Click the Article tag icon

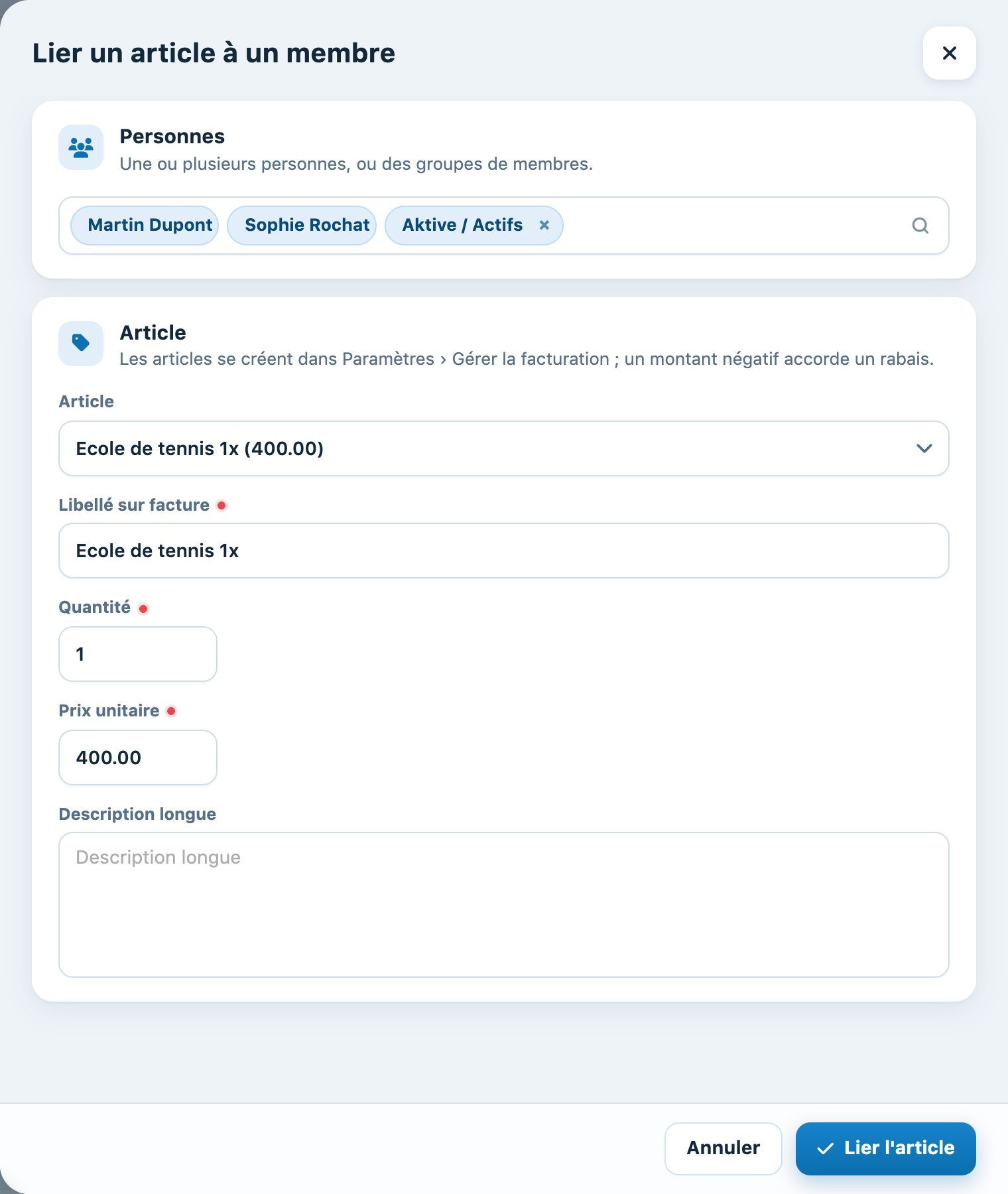pos(81,343)
